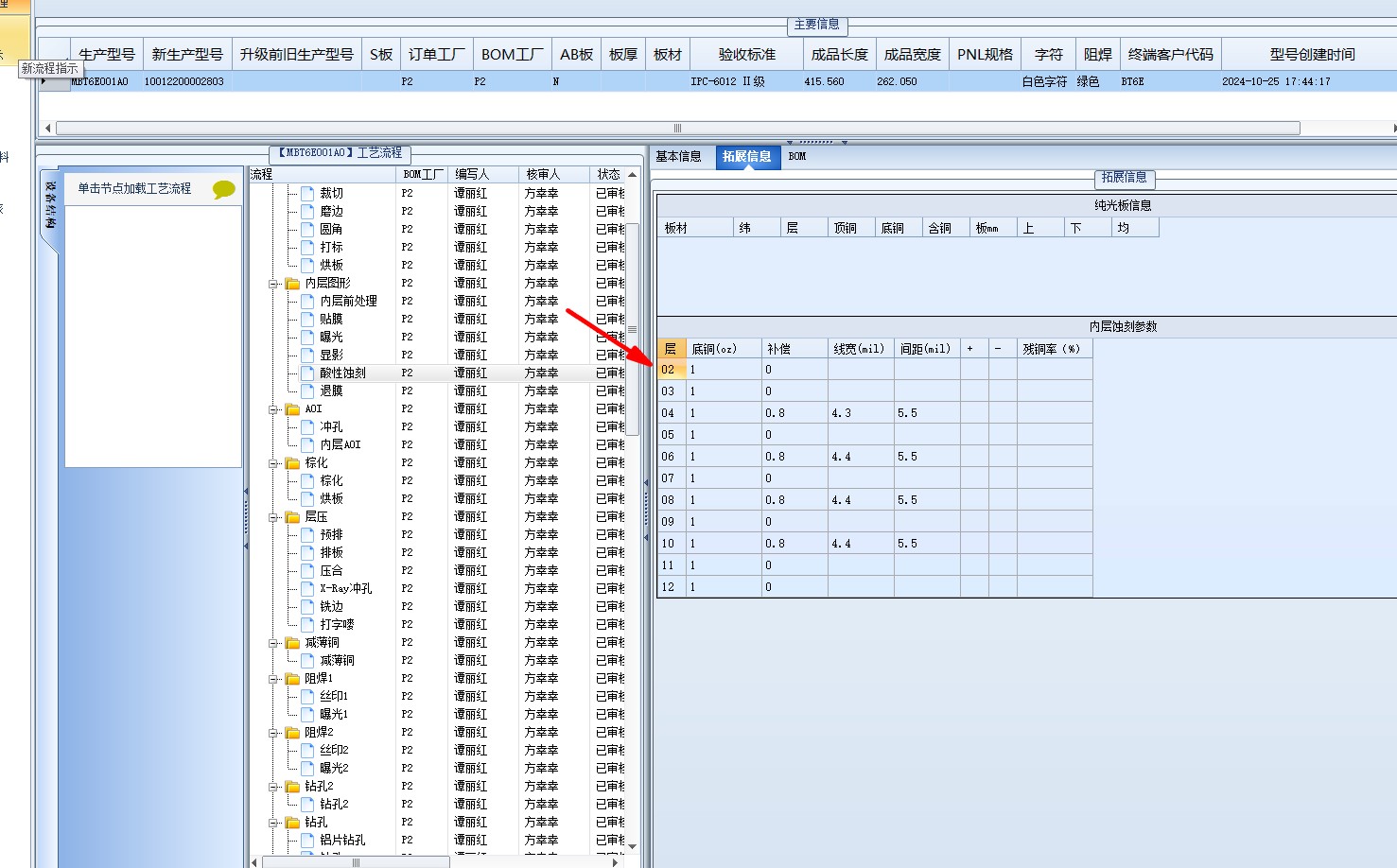Click the document icon beside 压合
Screen dimensions: 1397x868
[307, 570]
